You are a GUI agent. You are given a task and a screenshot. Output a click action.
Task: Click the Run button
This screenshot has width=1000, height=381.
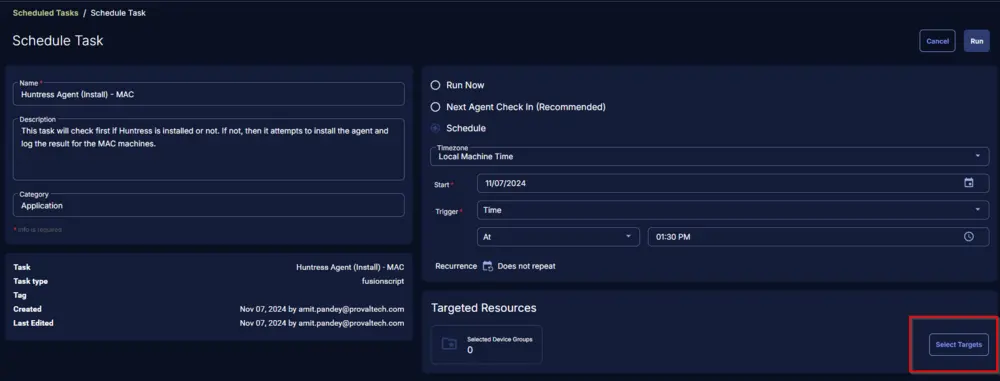click(x=976, y=41)
